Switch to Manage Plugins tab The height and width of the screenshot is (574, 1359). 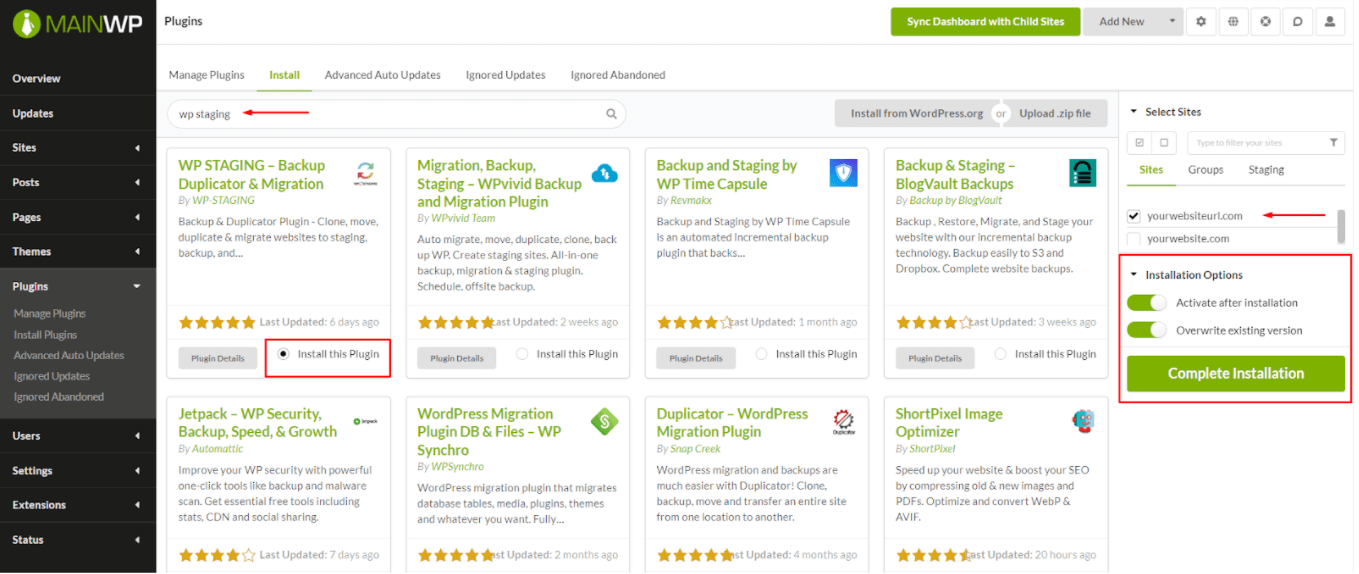pos(207,75)
